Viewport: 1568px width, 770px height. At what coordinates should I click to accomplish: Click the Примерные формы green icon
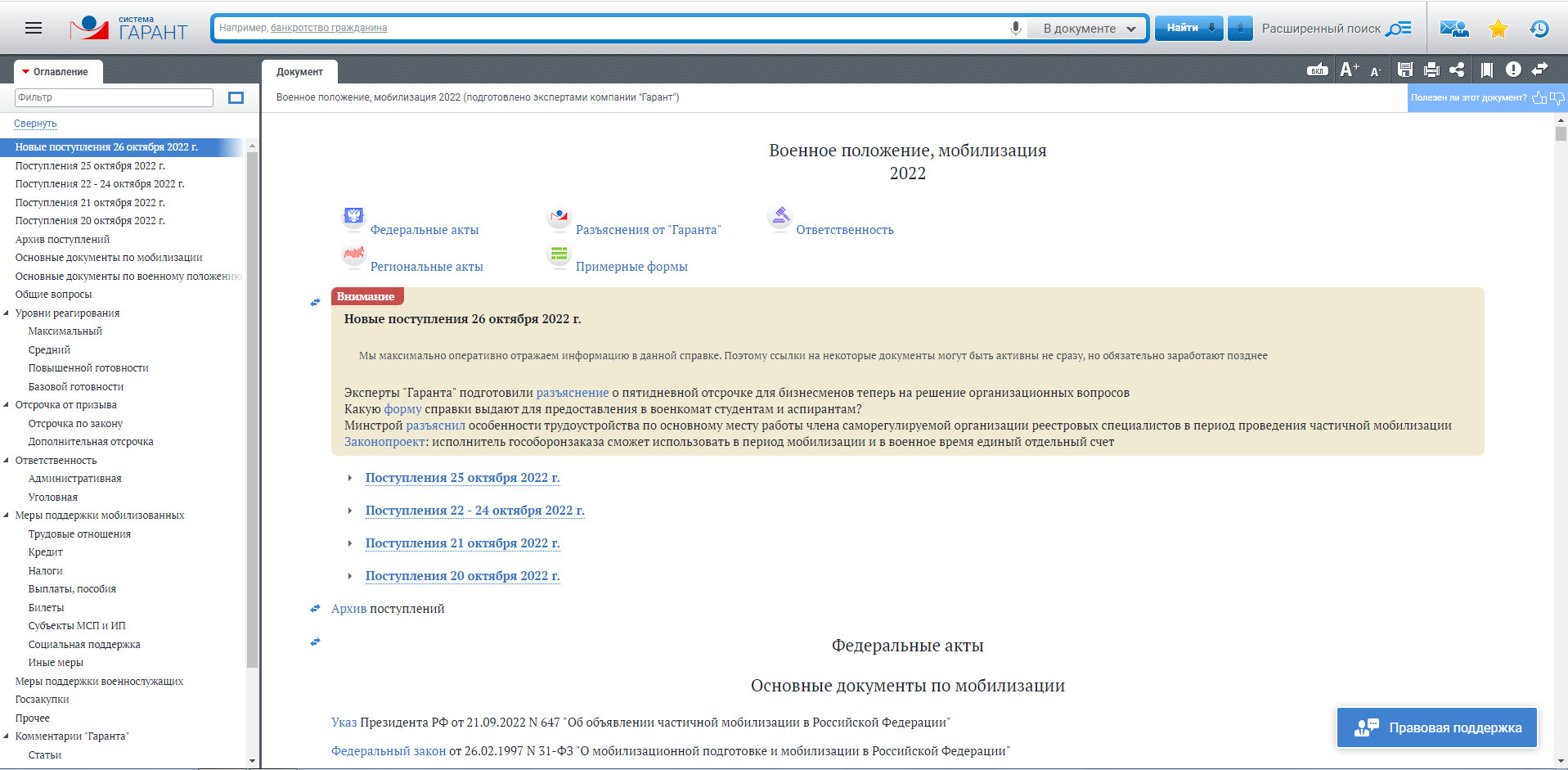[559, 255]
